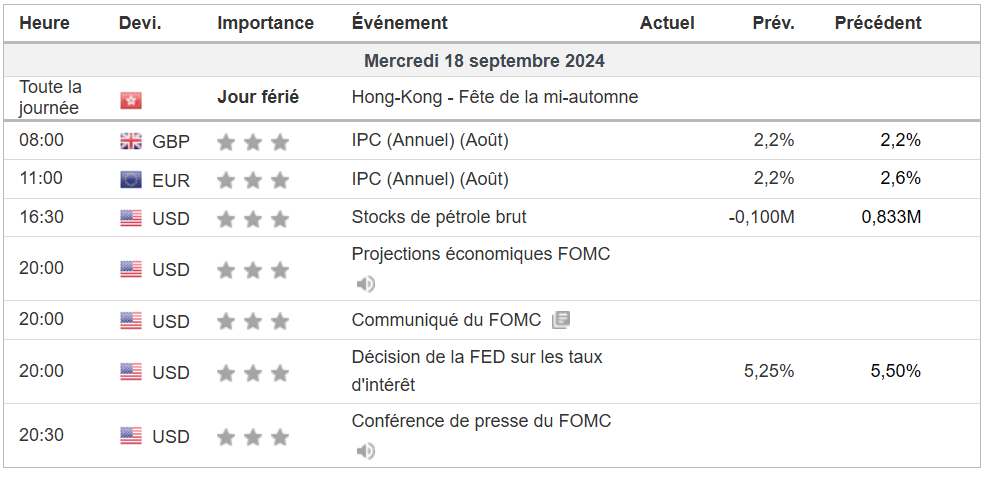Click US flag in the 20:30 row
Image resolution: width=998 pixels, height=479 pixels.
tap(131, 436)
